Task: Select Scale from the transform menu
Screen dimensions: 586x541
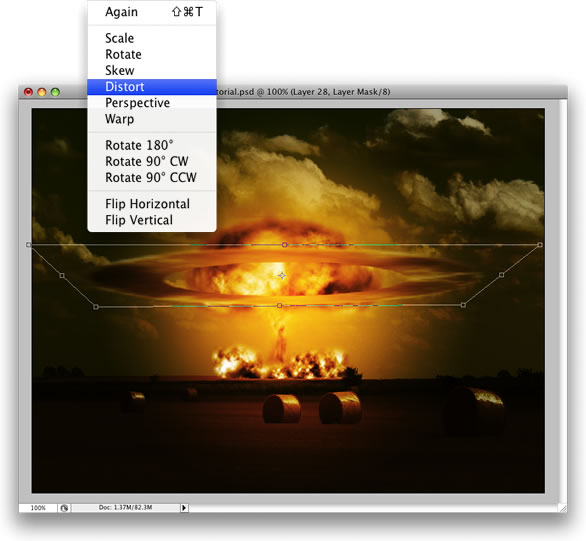Action: point(152,38)
